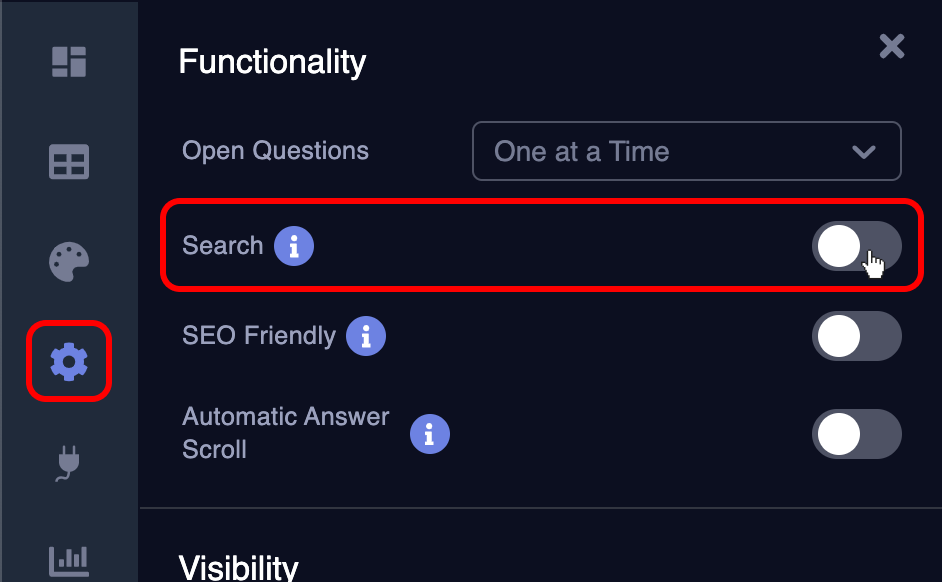Click the bar chart analytics icon
The image size is (942, 582).
[x=69, y=560]
